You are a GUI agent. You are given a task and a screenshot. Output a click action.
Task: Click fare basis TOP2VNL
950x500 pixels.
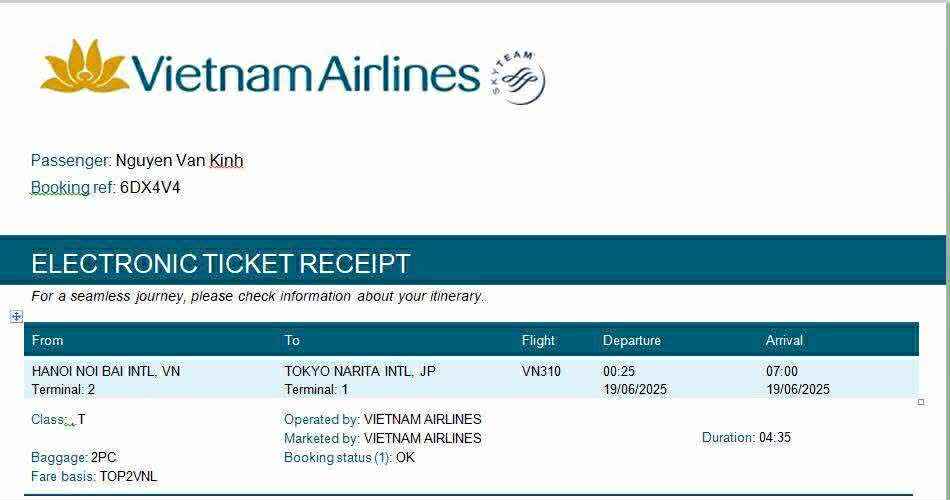coord(128,476)
